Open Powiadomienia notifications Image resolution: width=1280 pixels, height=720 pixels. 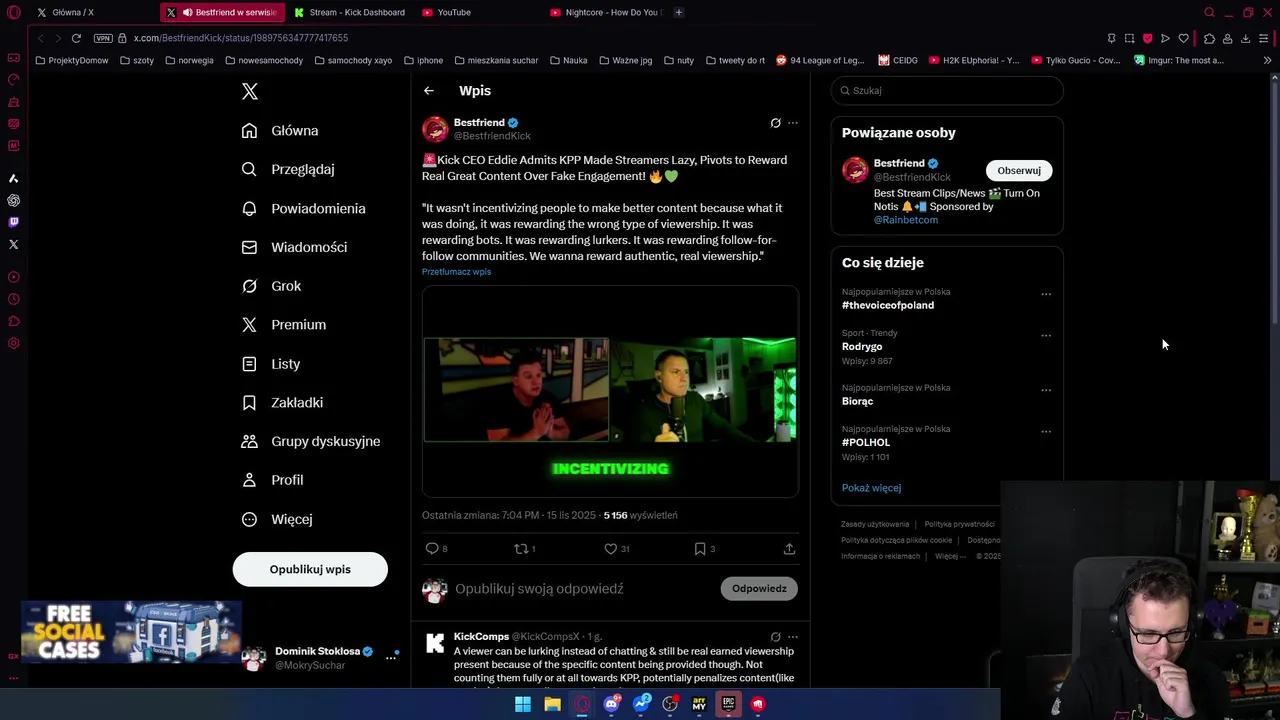[x=304, y=209]
